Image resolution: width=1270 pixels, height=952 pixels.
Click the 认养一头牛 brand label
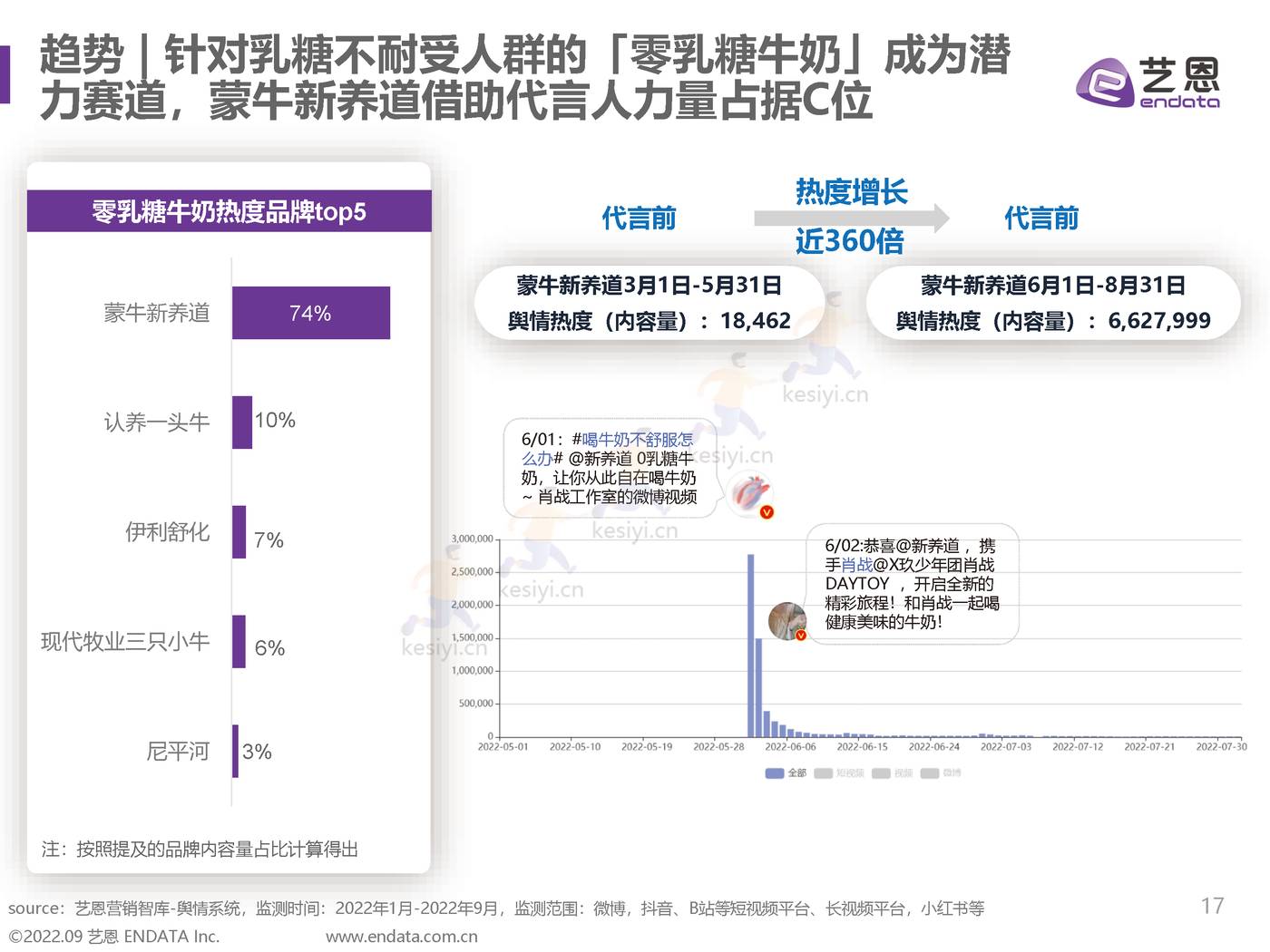pyautogui.click(x=157, y=423)
